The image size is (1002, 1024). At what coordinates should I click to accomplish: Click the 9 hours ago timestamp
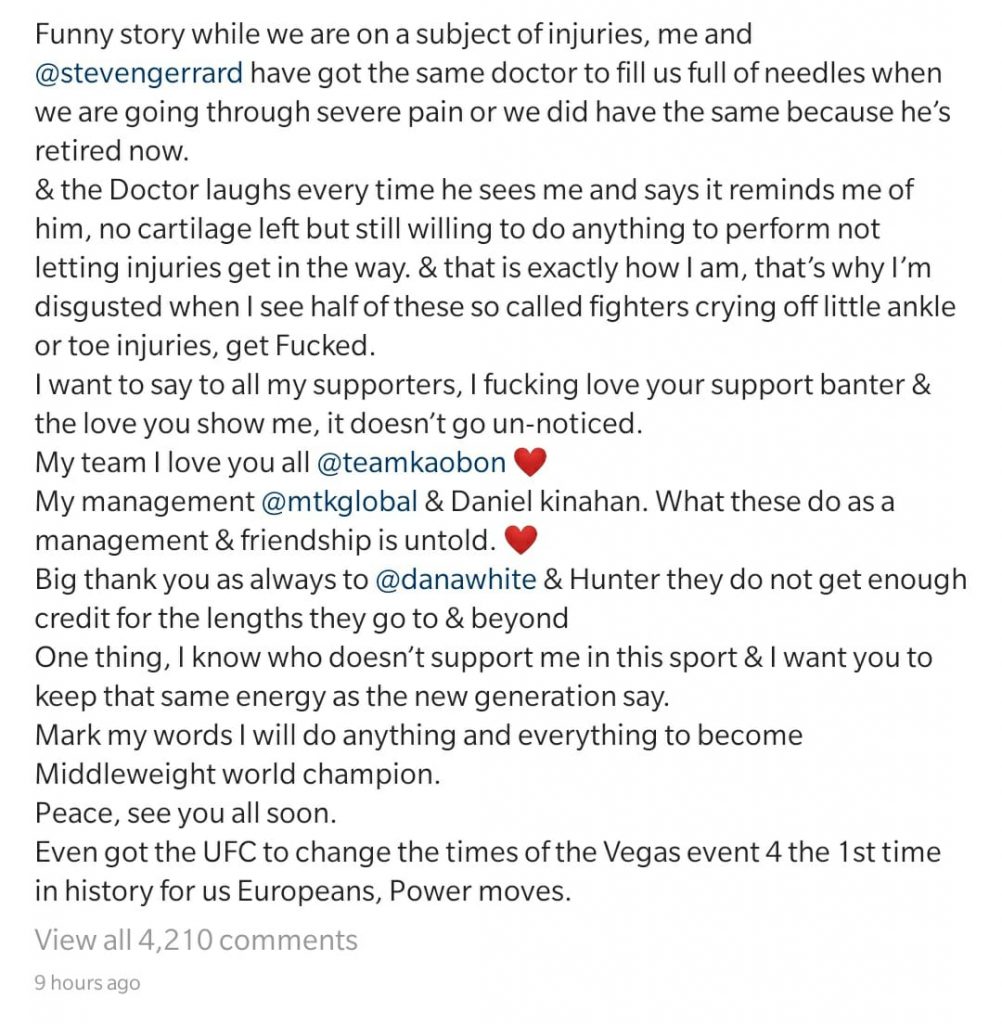(x=88, y=983)
